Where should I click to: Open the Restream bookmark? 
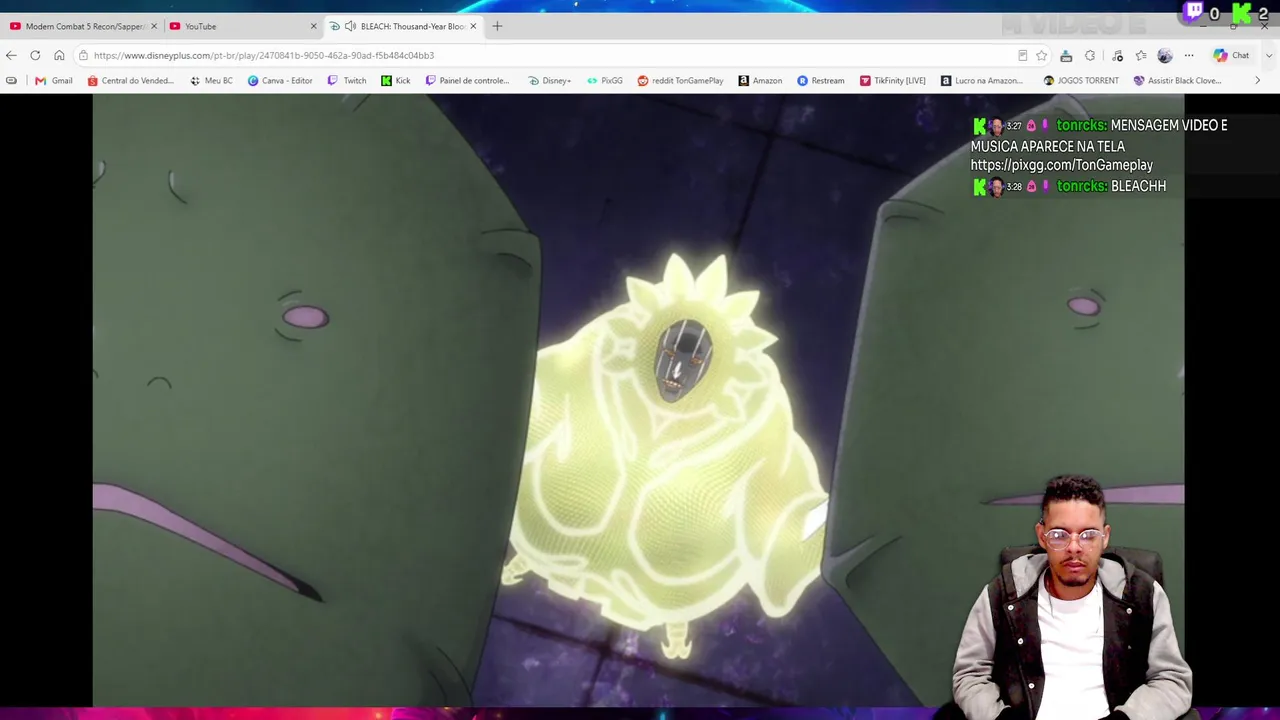coord(821,80)
